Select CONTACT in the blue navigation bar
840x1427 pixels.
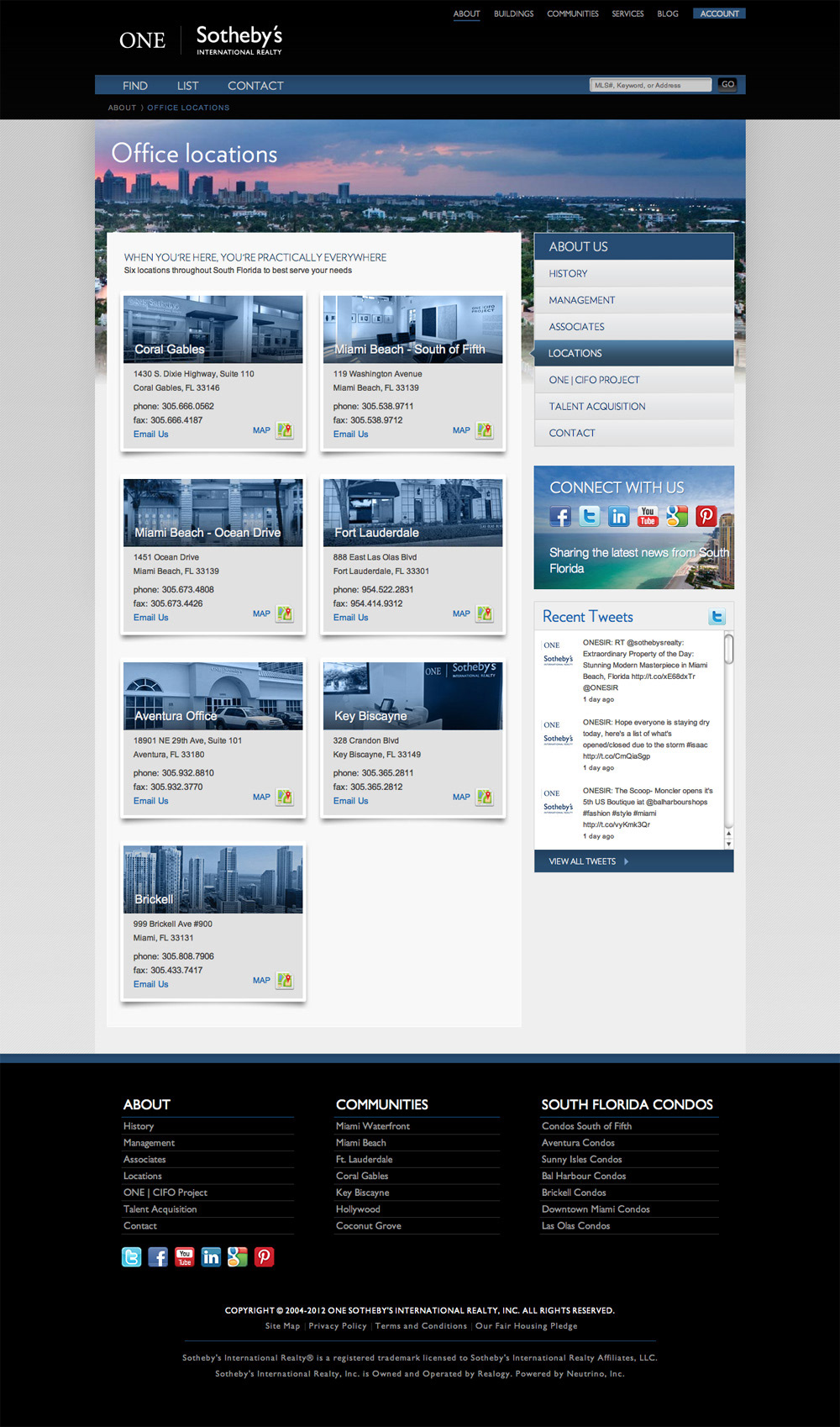point(255,86)
